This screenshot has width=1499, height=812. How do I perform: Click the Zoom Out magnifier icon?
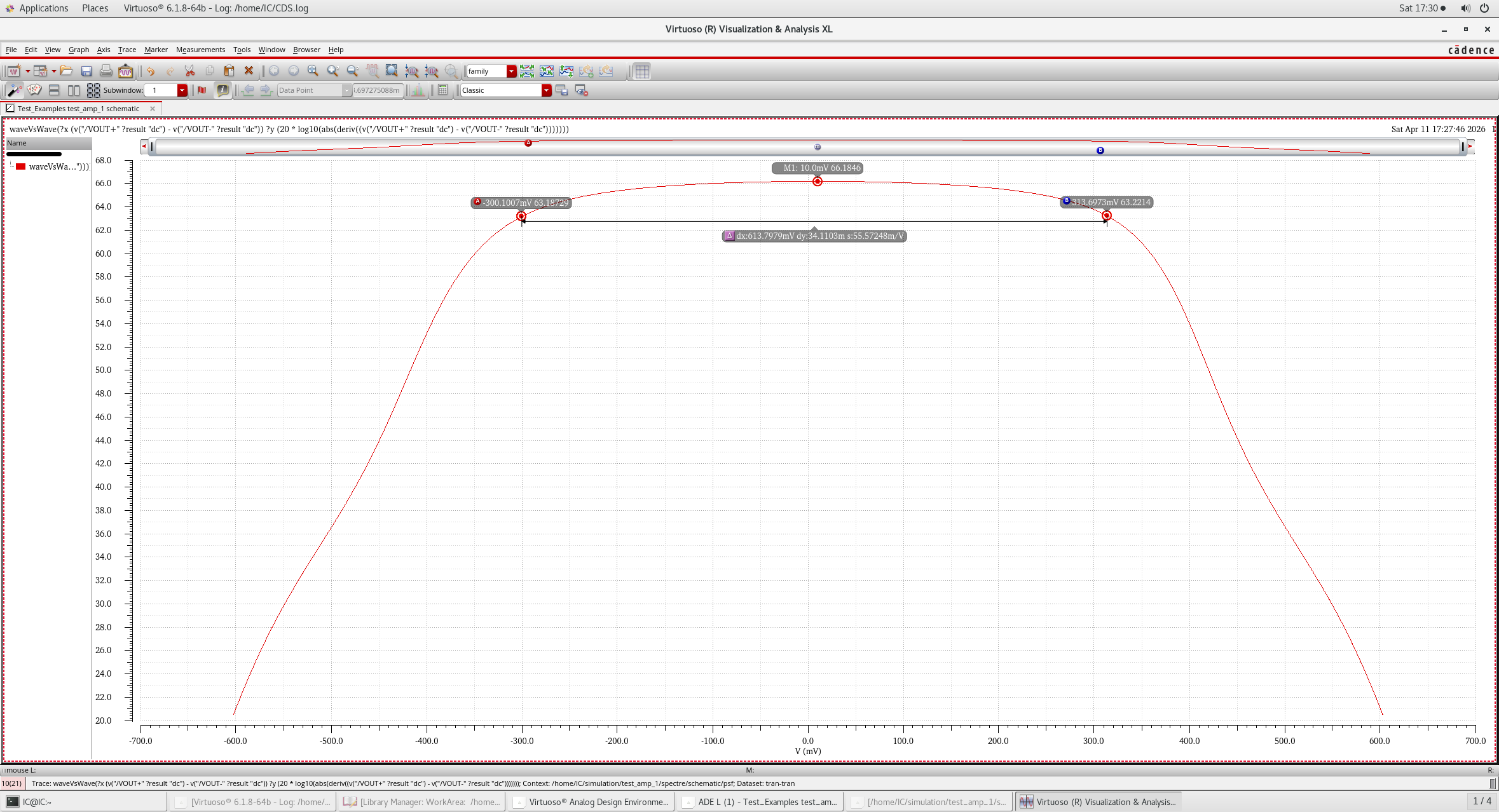click(x=352, y=71)
